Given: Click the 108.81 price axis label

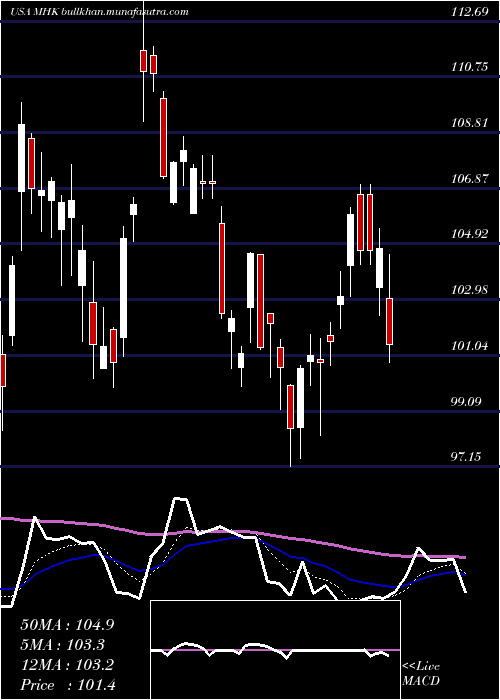Looking at the screenshot, I should point(469,123).
